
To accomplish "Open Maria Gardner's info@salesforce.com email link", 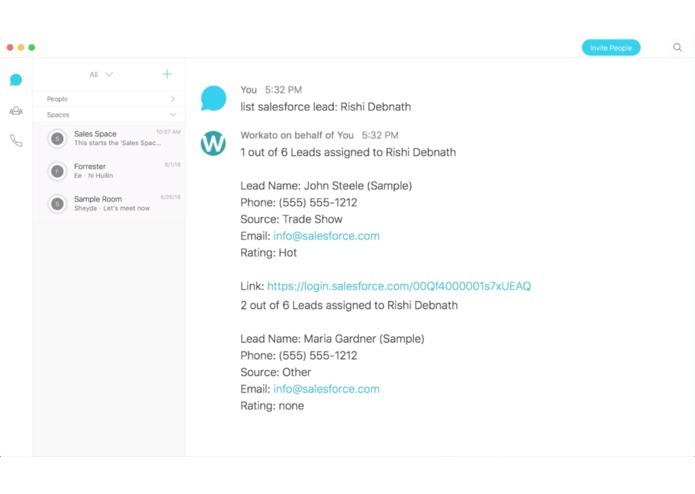I will tap(326, 389).
